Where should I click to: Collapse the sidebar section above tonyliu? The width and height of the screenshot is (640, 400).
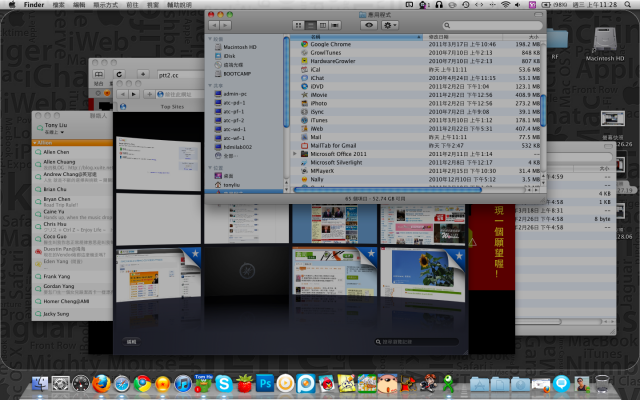pyautogui.click(x=210, y=168)
